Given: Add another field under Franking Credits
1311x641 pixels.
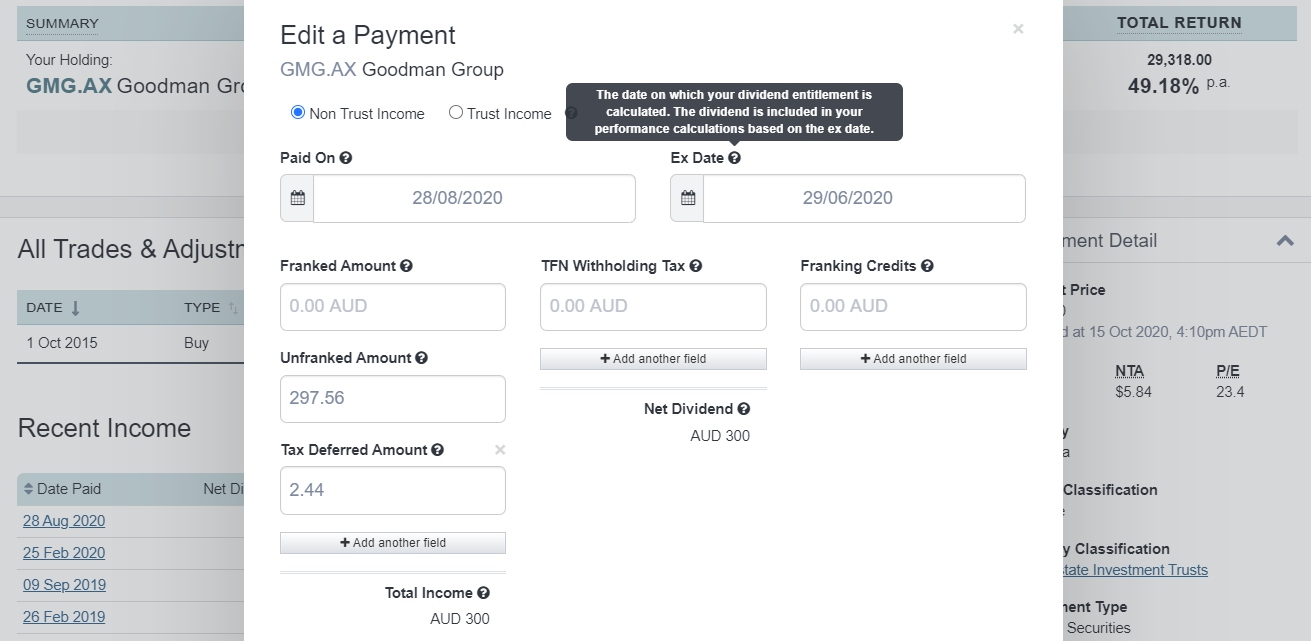Looking at the screenshot, I should tap(913, 359).
